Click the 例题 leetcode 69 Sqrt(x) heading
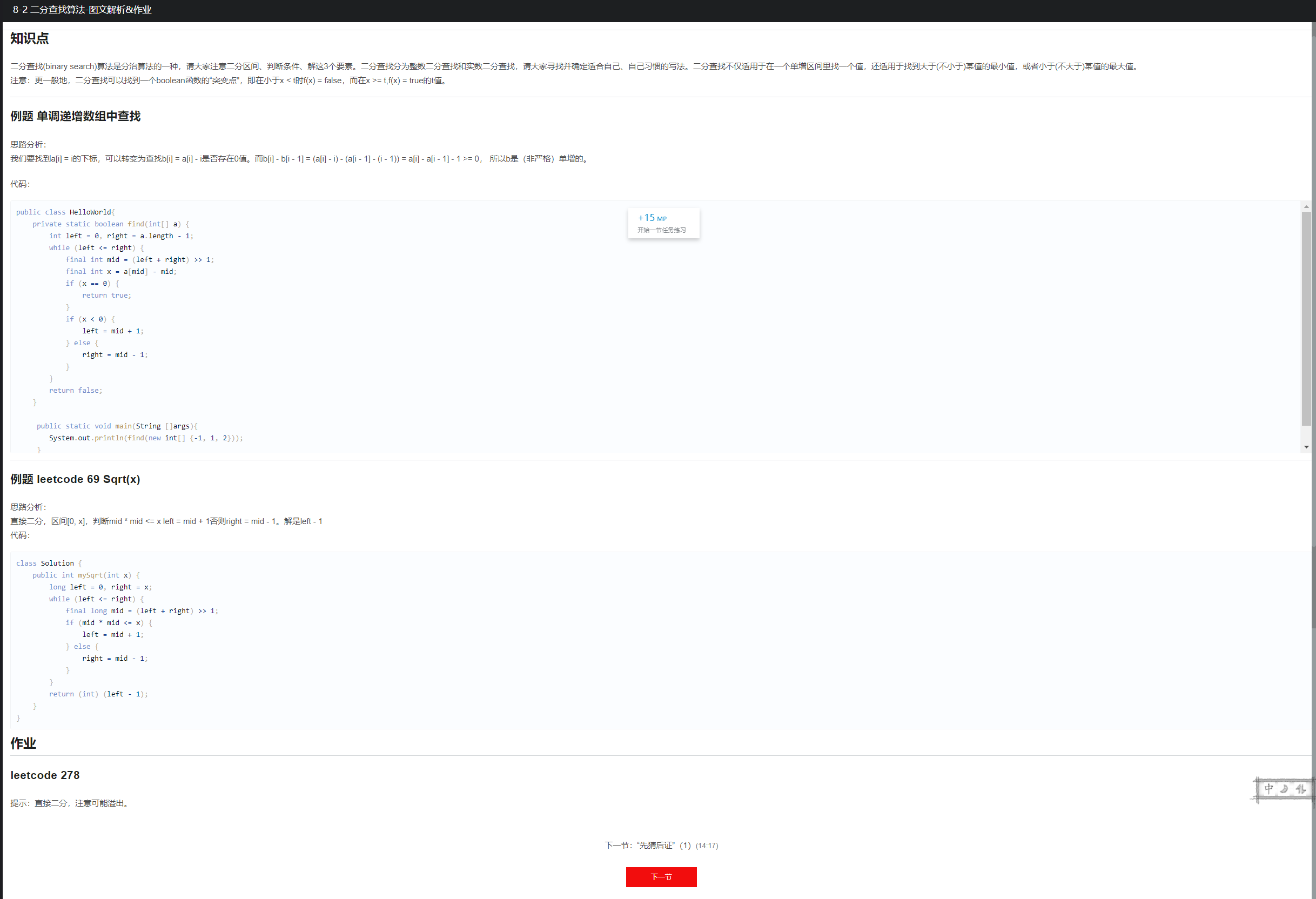This screenshot has height=899, width=1316. (x=75, y=479)
